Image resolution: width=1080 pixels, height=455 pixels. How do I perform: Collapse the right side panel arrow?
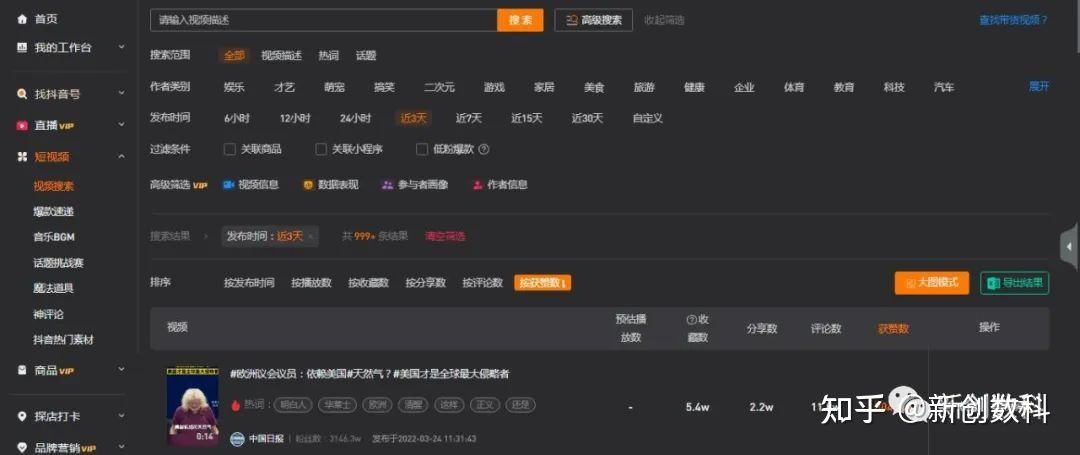click(1070, 246)
